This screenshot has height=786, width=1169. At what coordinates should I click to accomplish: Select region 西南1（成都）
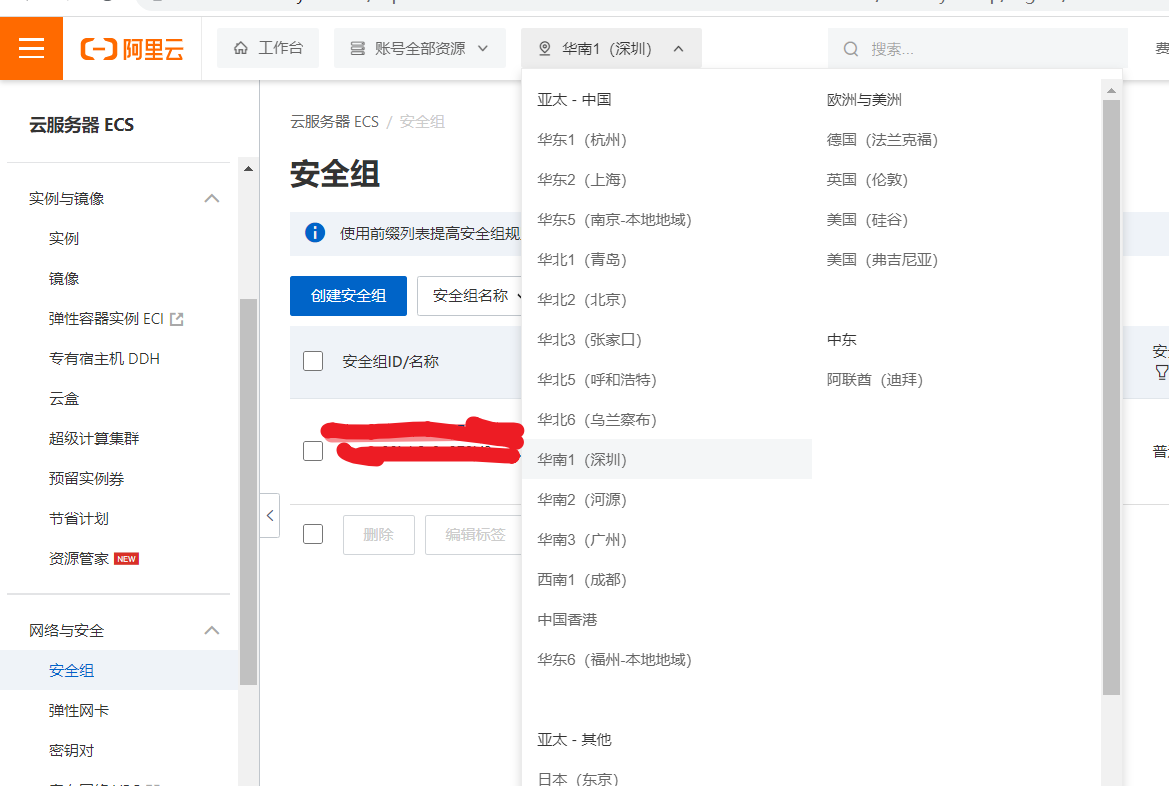582,579
